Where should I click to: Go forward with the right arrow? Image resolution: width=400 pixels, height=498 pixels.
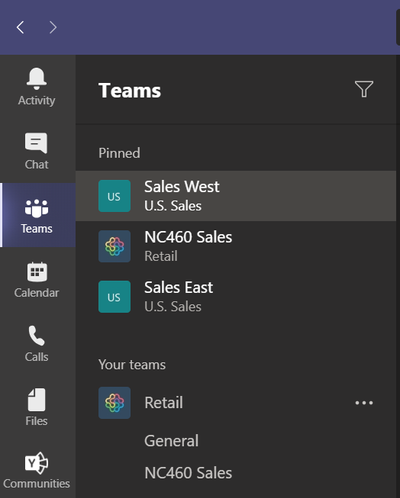click(x=53, y=27)
